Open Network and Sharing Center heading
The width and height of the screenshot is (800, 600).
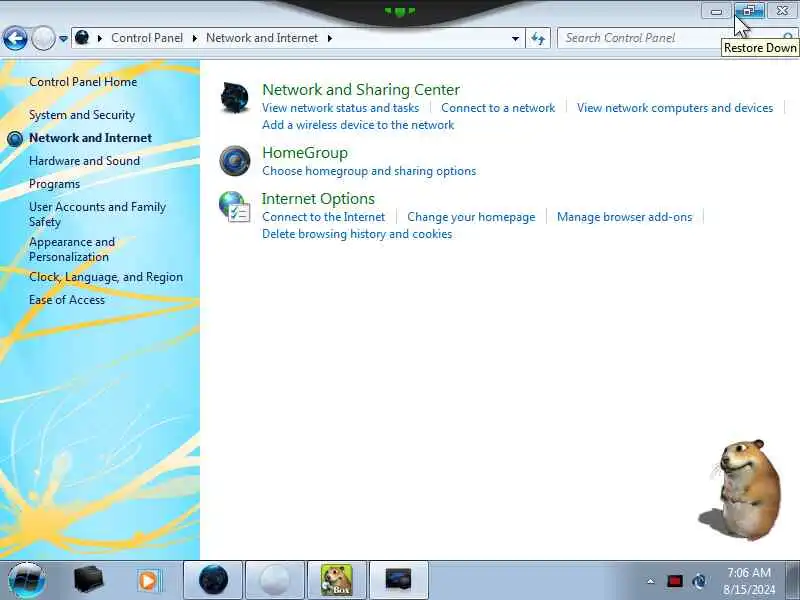click(361, 89)
